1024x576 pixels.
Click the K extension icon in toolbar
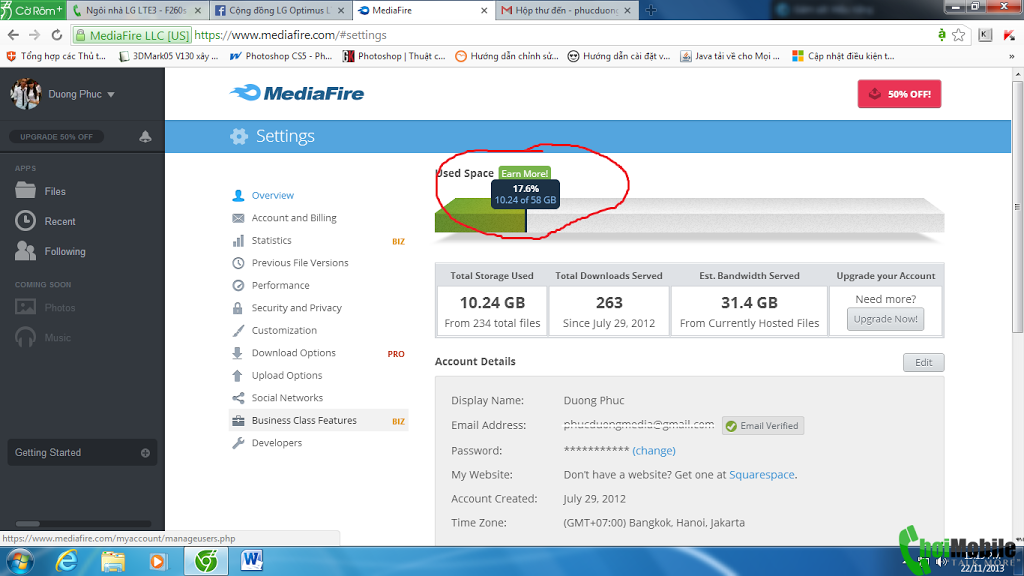(985, 35)
